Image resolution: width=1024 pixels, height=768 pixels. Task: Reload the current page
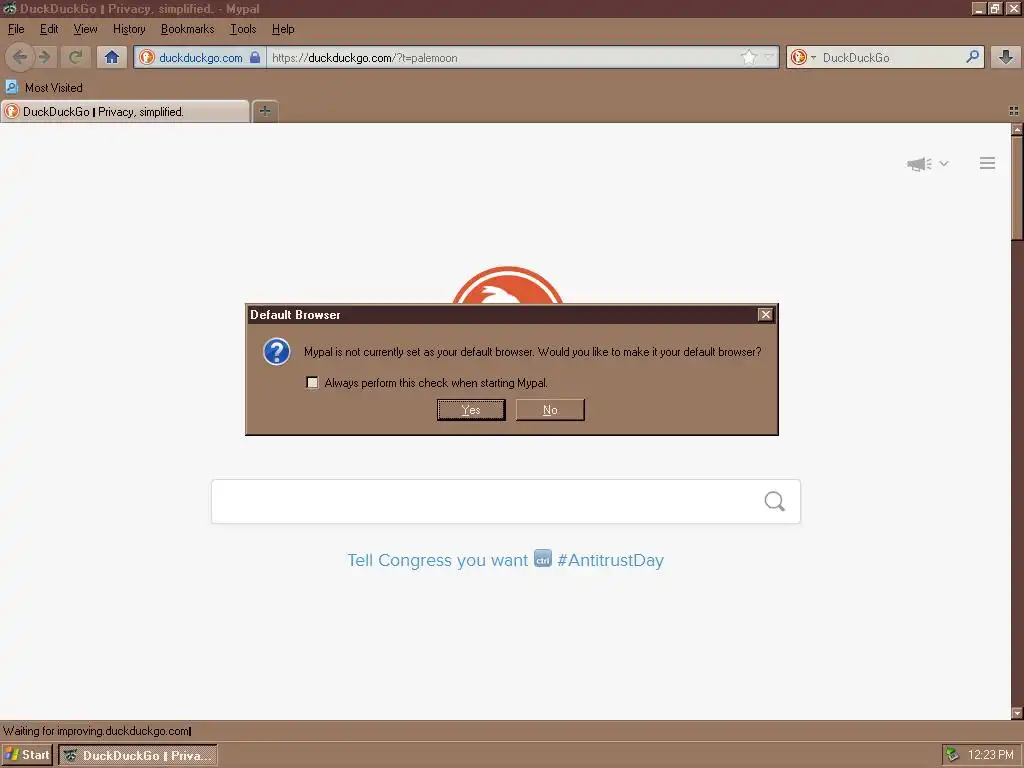click(75, 57)
